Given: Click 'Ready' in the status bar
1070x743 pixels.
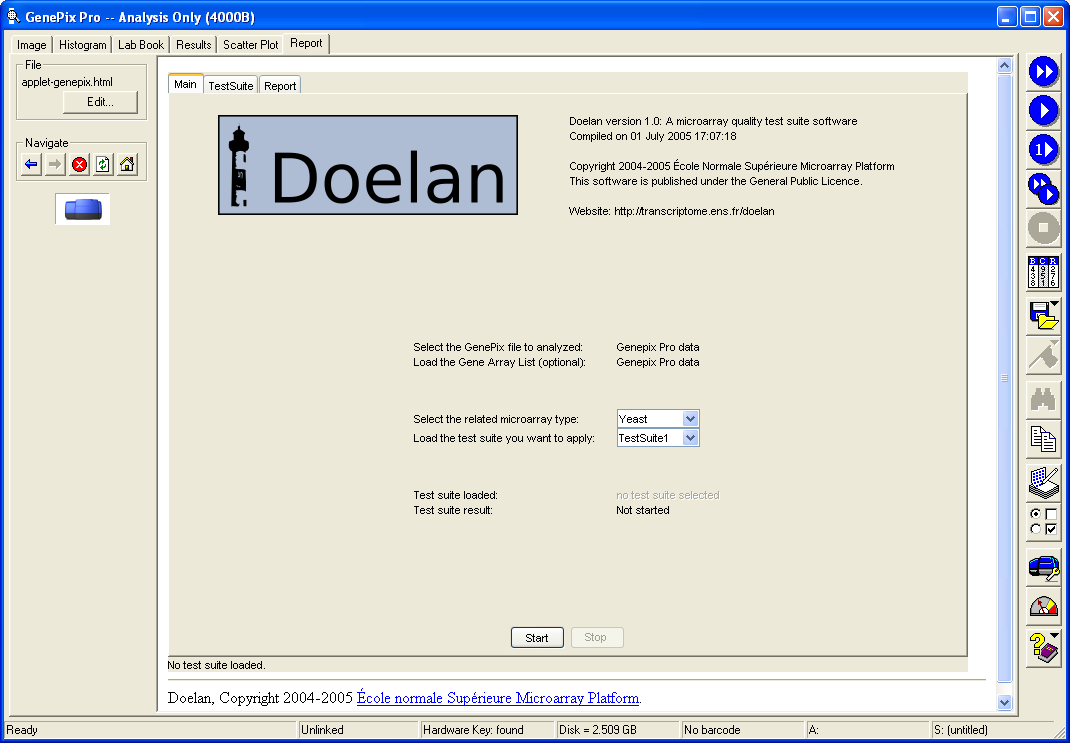Looking at the screenshot, I should pos(22,730).
